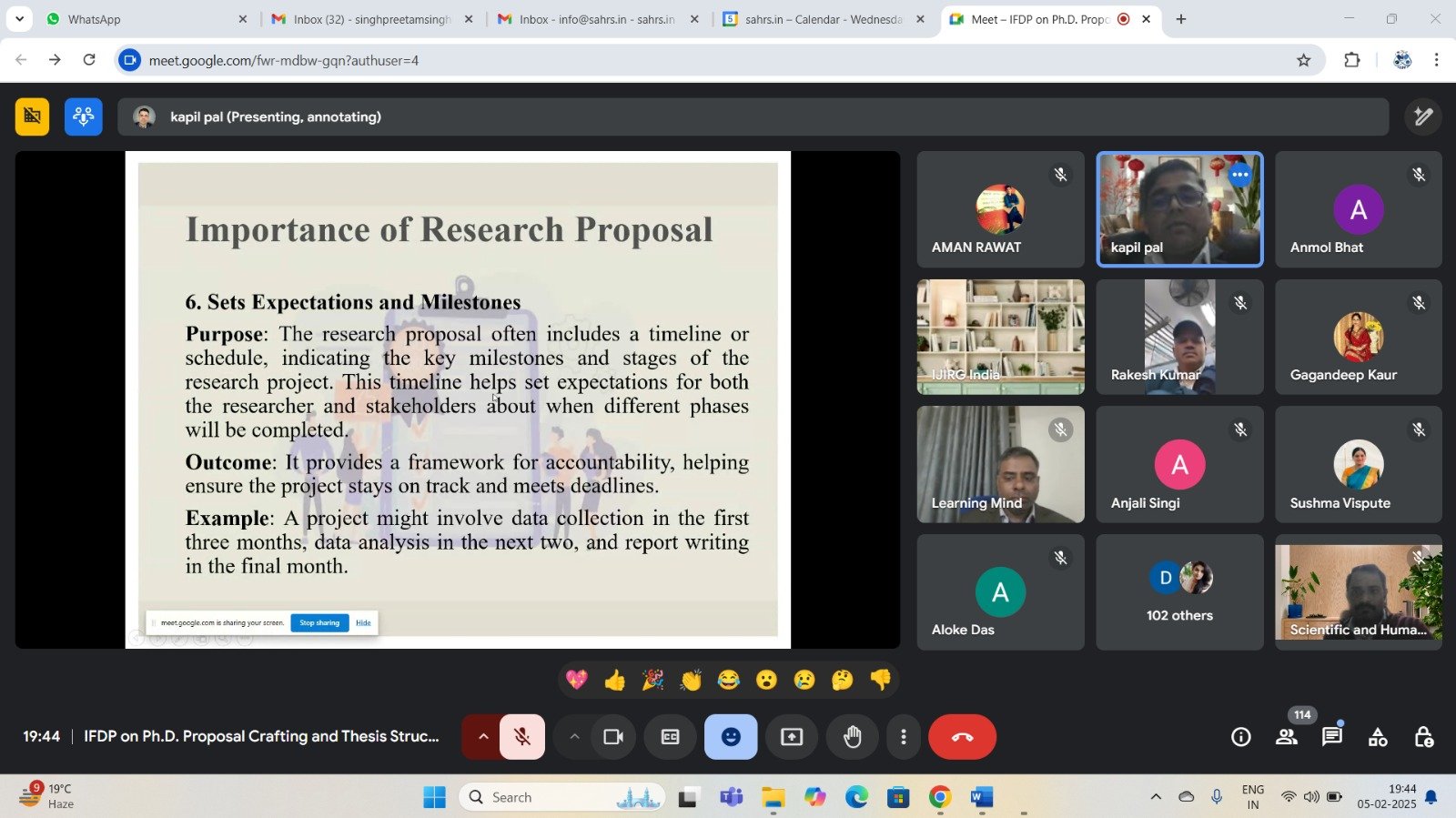Expand audio settings arrow beside microphone

point(483,737)
